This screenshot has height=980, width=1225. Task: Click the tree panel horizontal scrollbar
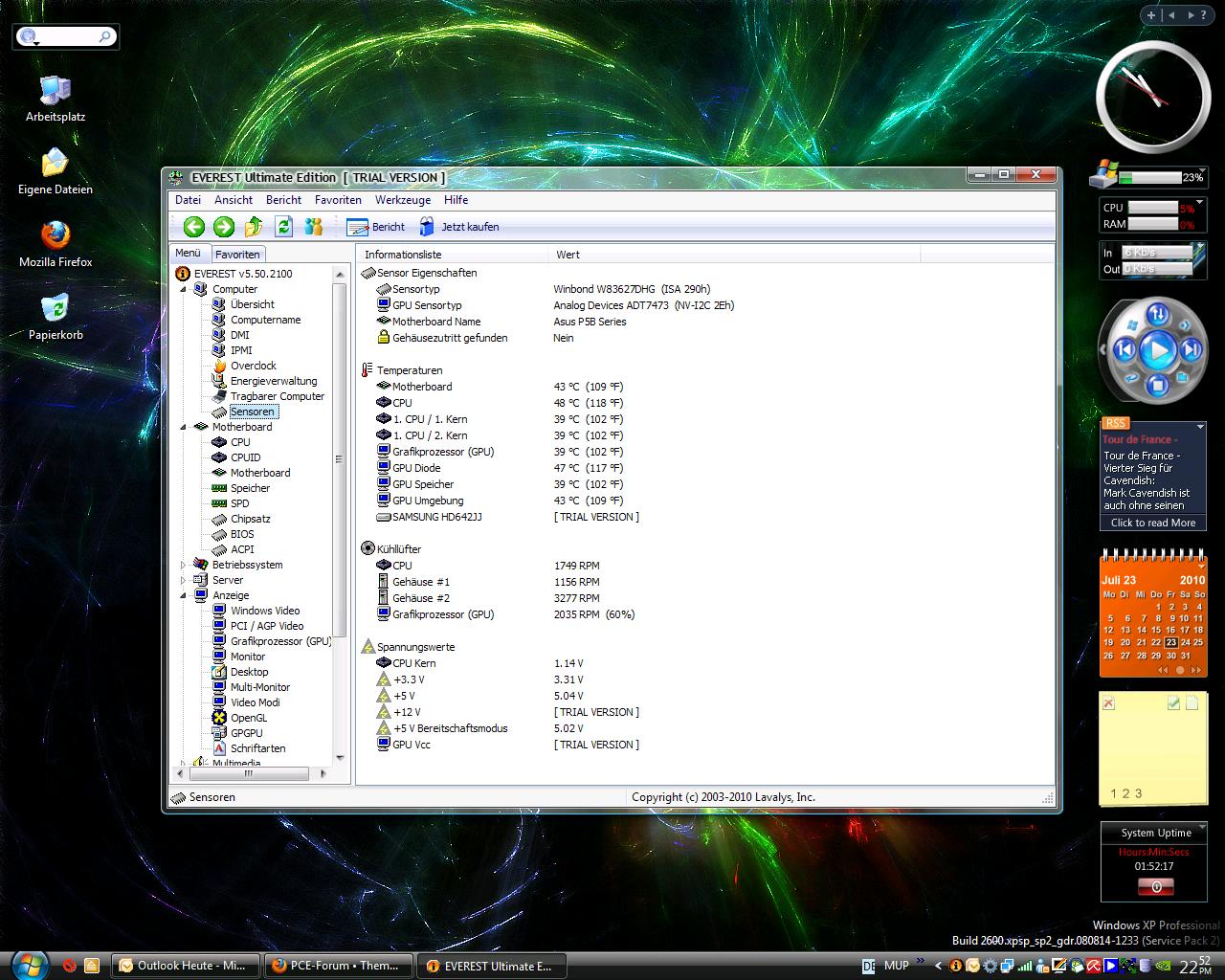pos(249,773)
